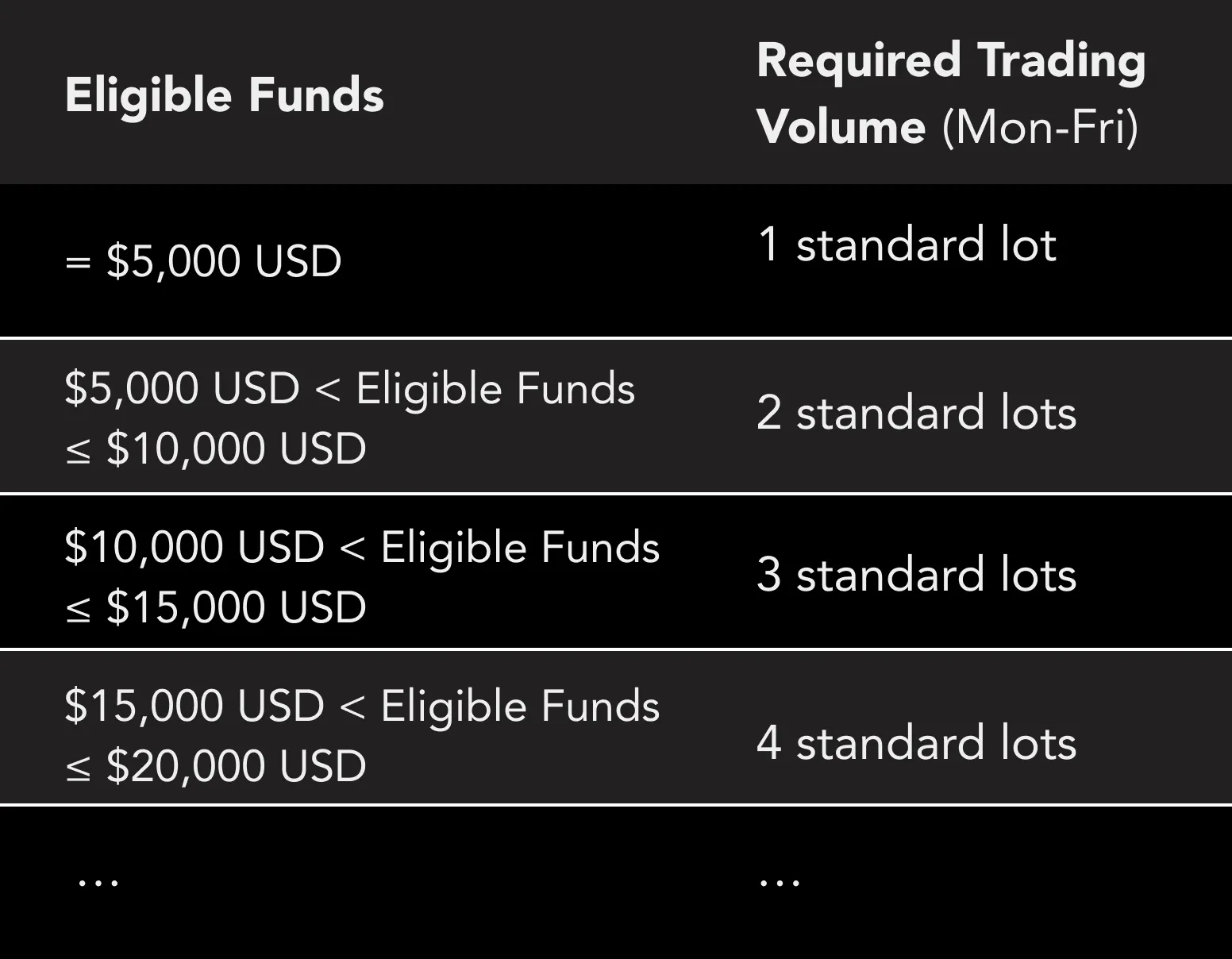Screen dimensions: 1232x959
Task: Click the bold word 'Volume' in header
Action: point(841,127)
